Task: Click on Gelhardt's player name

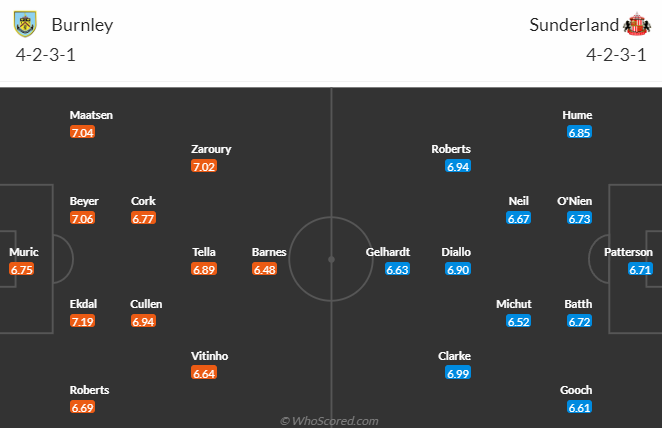Action: (388, 252)
